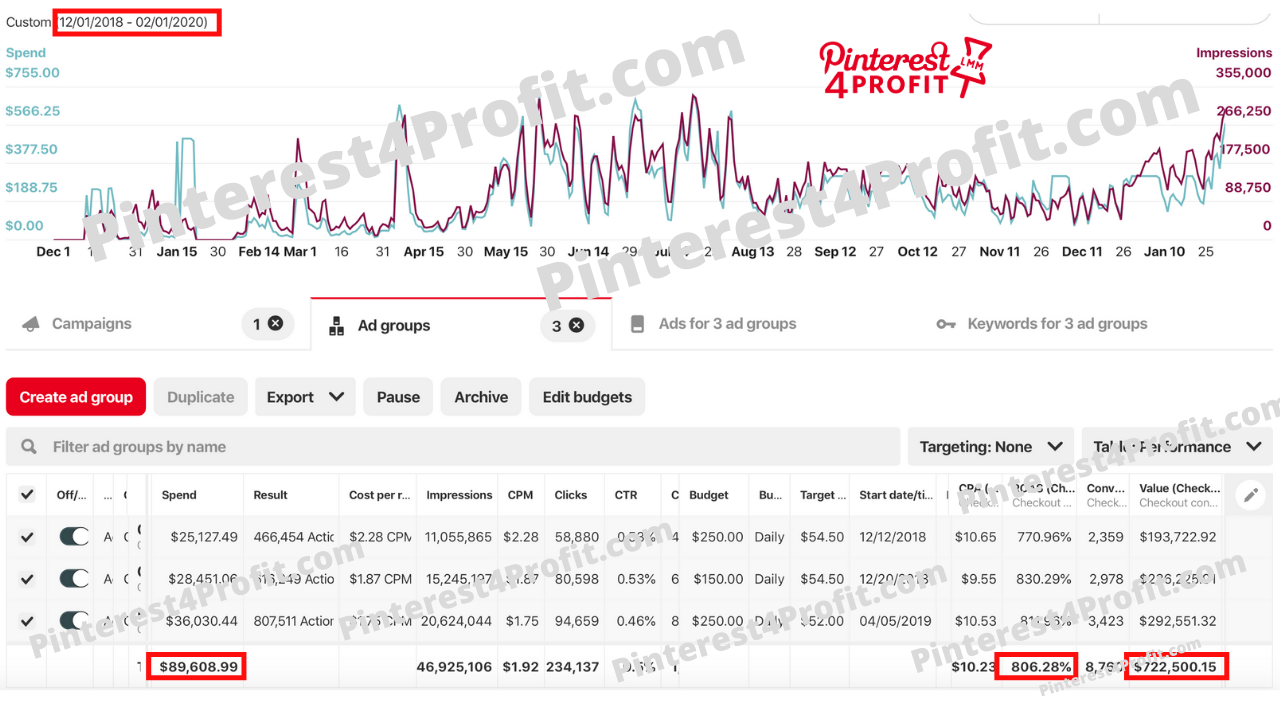Open the Keywords for 3 ad groups tab
1280x720 pixels.
click(1057, 324)
